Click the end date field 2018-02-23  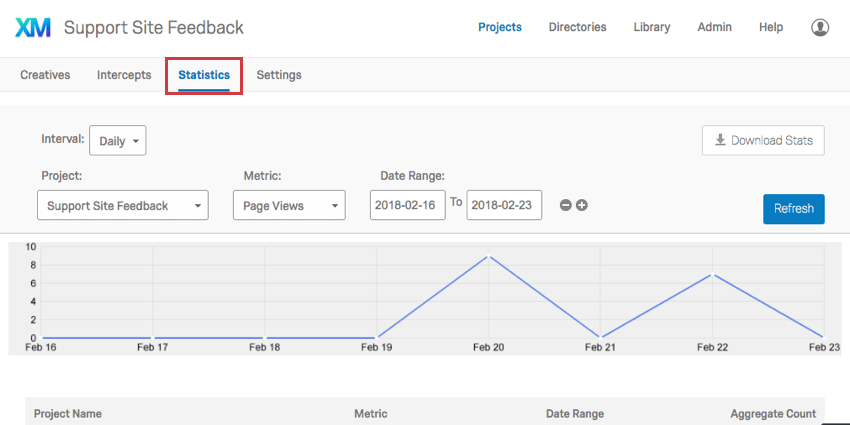504,206
